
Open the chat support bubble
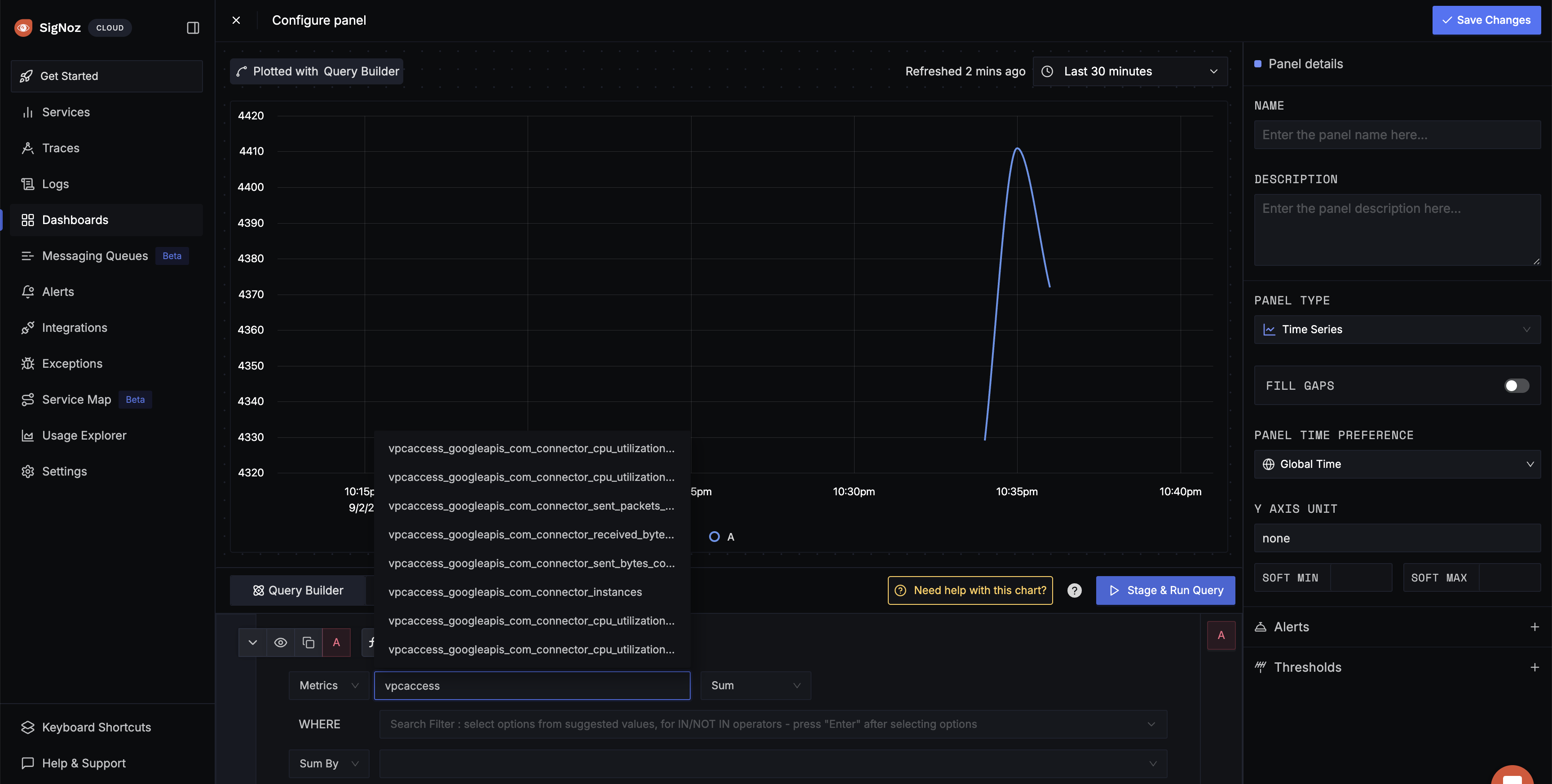1512,775
